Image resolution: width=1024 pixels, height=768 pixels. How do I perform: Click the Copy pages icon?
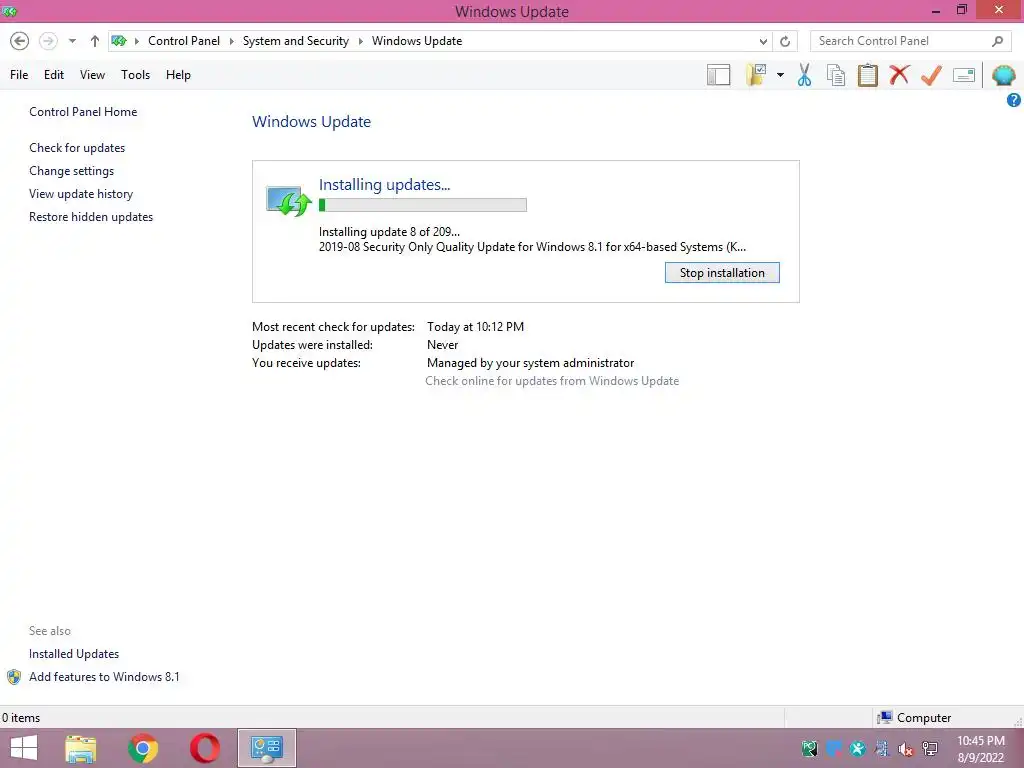click(x=836, y=75)
